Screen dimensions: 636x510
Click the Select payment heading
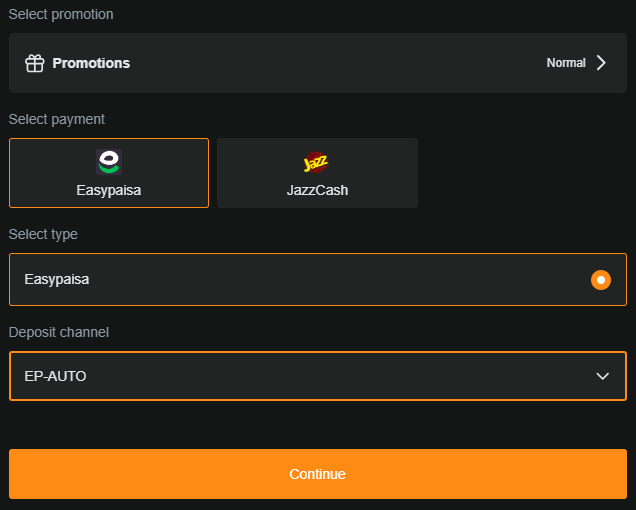pyautogui.click(x=56, y=119)
